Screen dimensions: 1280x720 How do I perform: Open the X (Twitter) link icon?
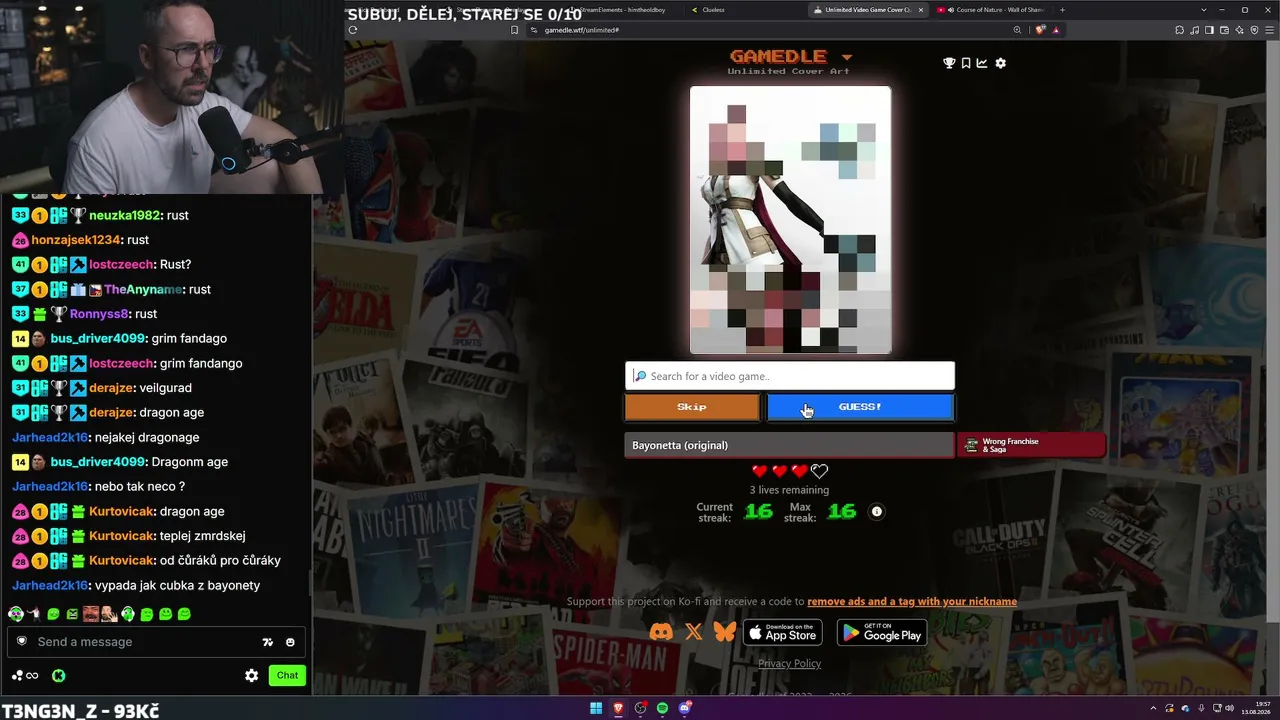tap(694, 632)
